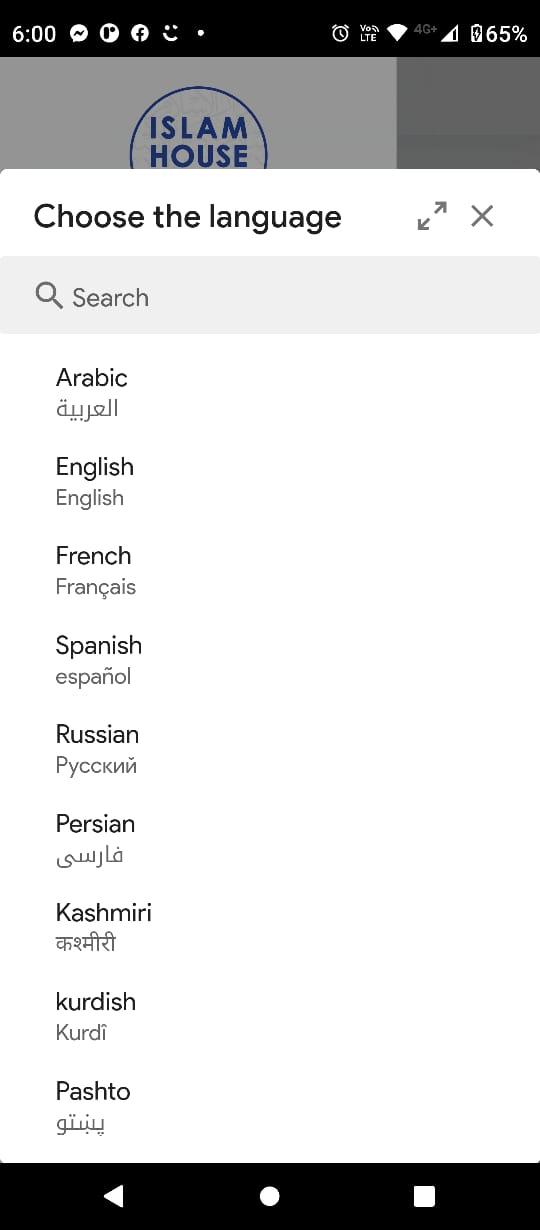The width and height of the screenshot is (540, 1230).
Task: Select kurdish (Kurdî) option
Action: click(x=270, y=1016)
